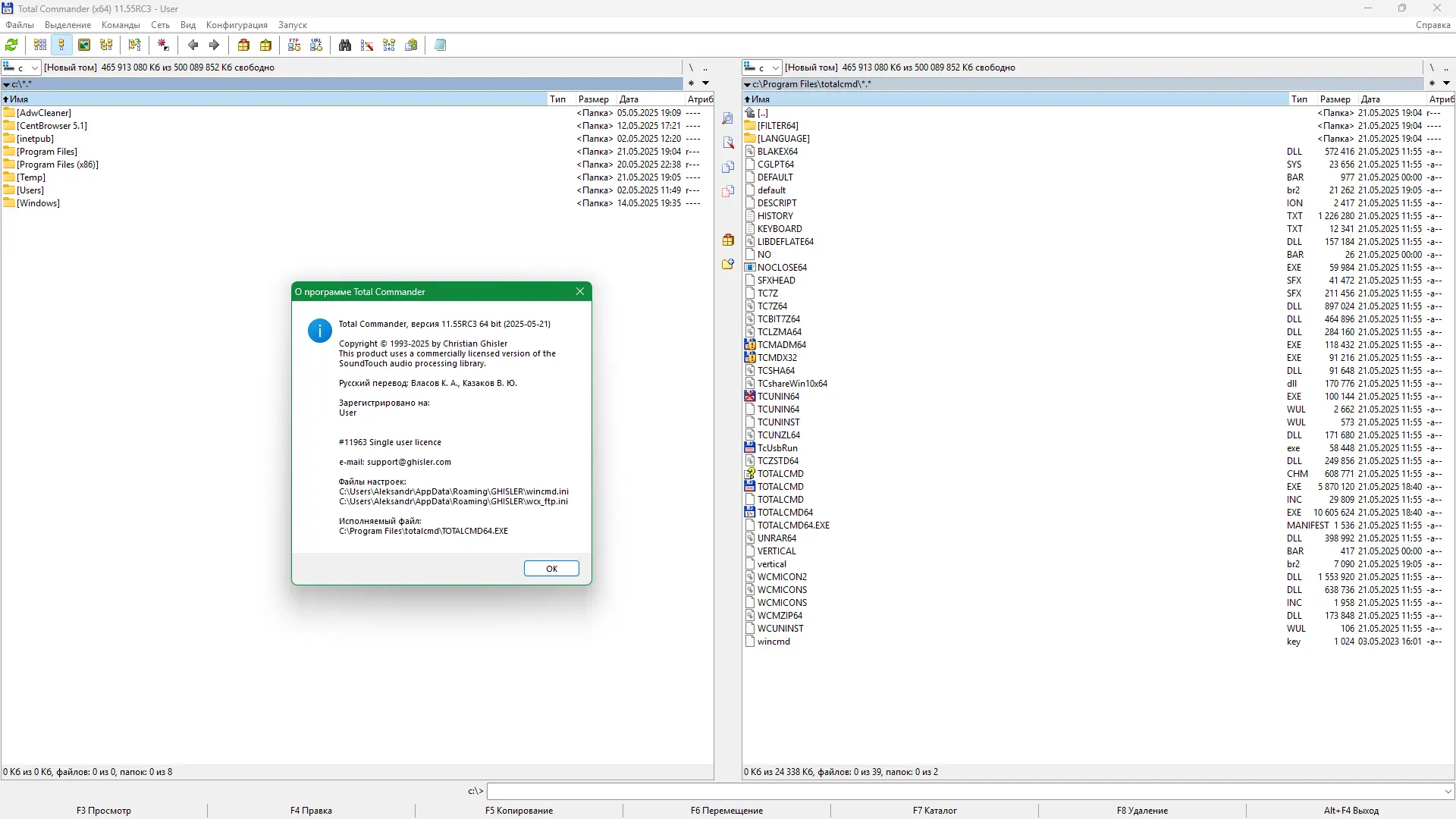1456x819 pixels.
Task: Expand the right panel directory history arrow
Action: pyautogui.click(x=1446, y=83)
